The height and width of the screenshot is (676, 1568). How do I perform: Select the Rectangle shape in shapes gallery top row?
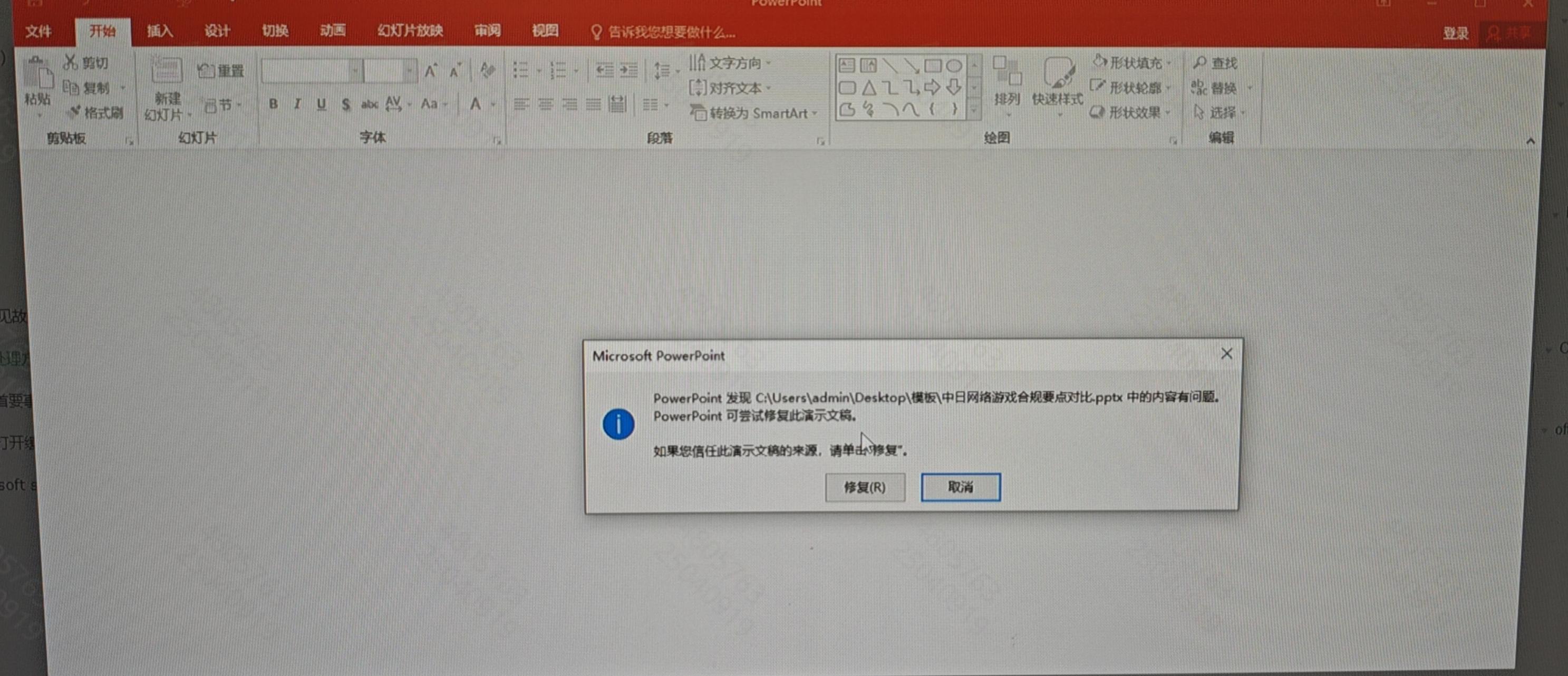[933, 65]
